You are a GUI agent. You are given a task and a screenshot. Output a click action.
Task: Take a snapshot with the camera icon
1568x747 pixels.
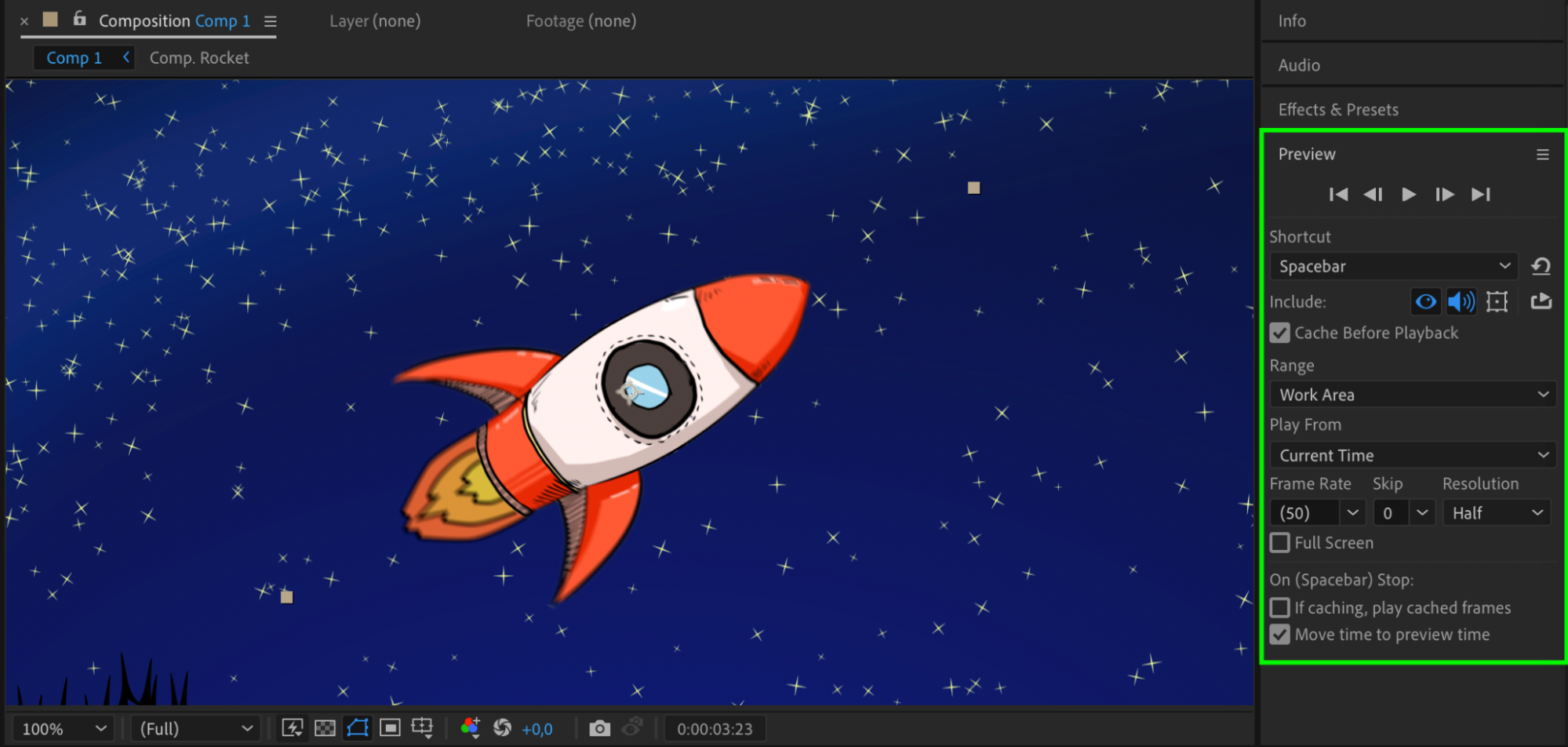(599, 729)
